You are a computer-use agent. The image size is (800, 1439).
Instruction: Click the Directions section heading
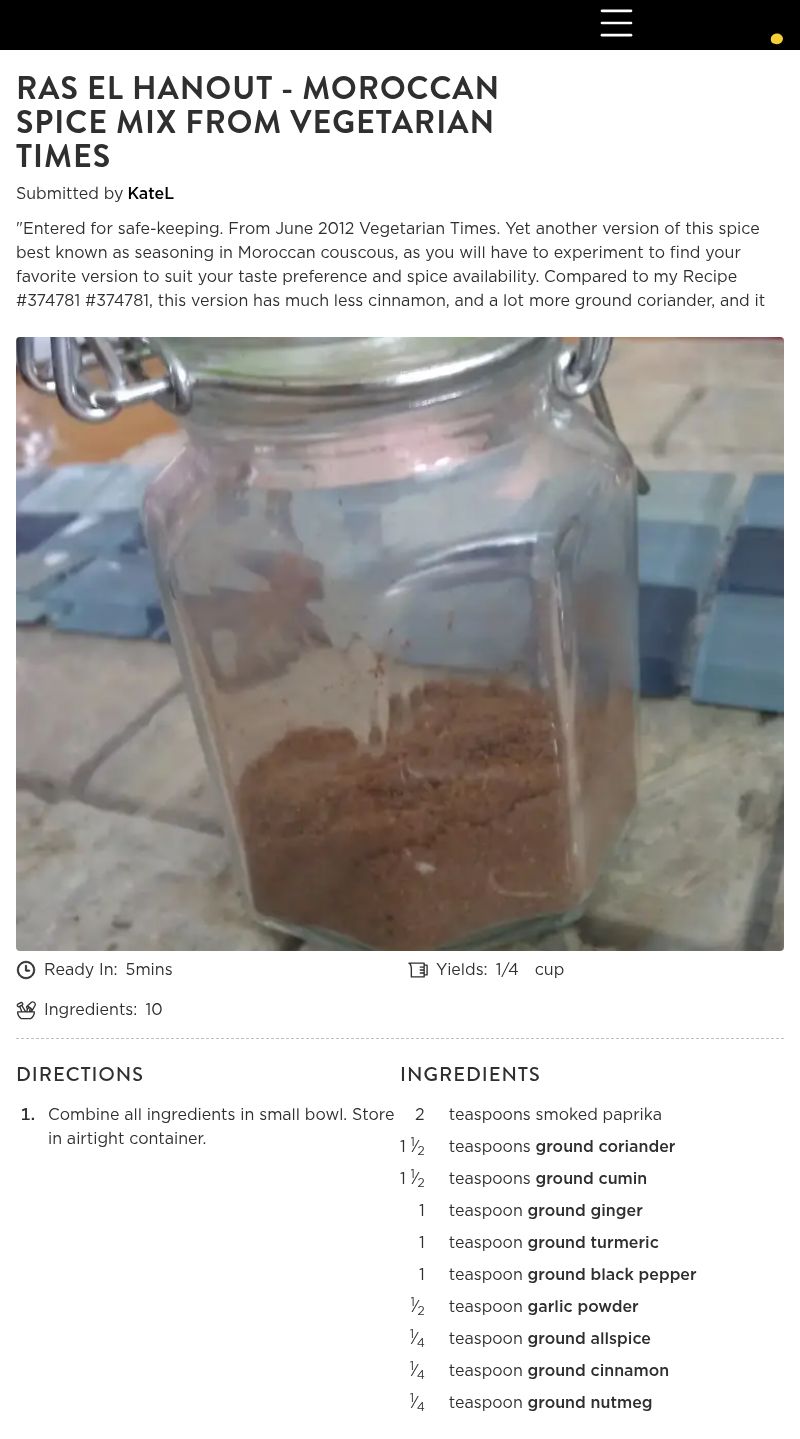coord(80,1074)
